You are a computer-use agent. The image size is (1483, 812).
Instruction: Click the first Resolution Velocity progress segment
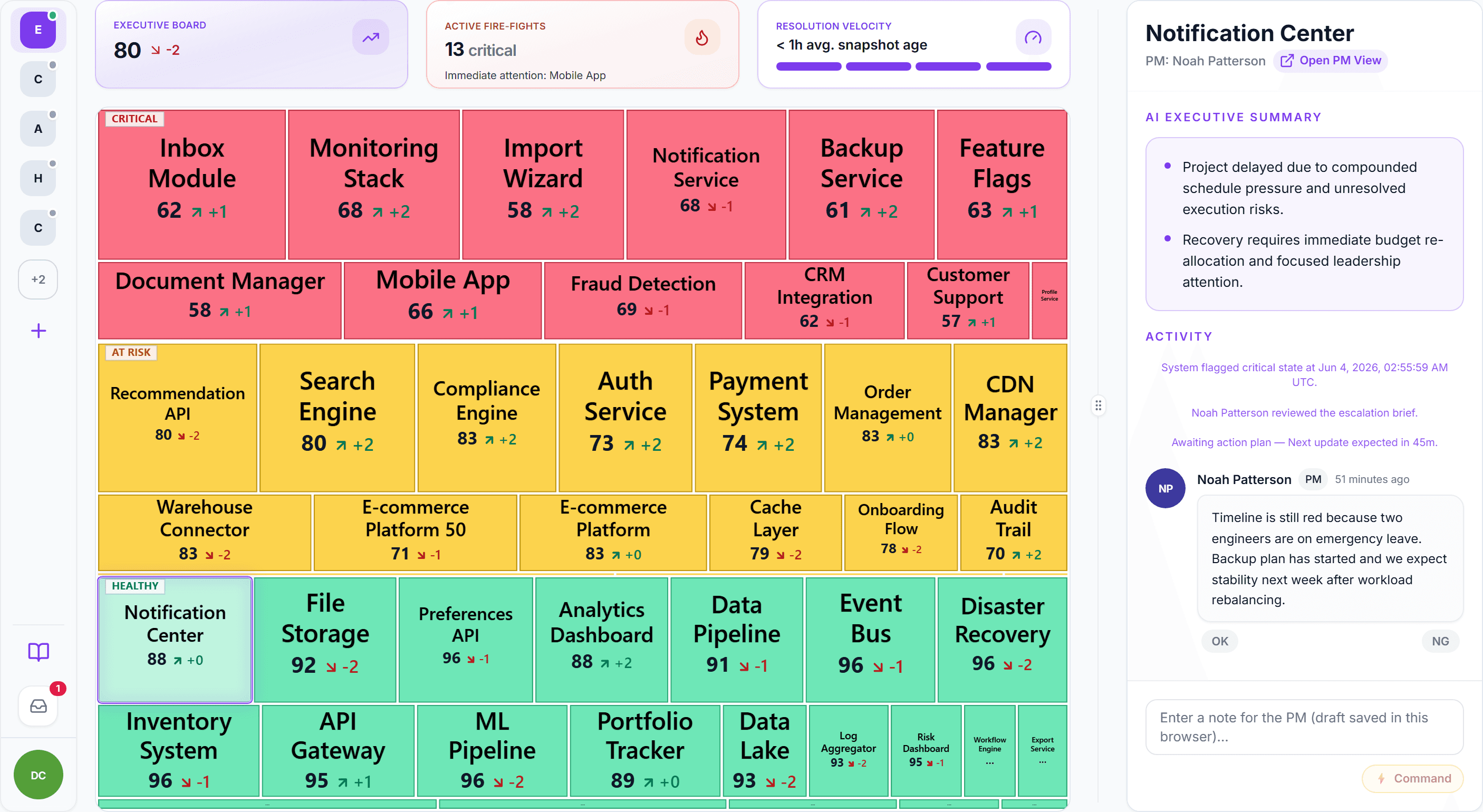[808, 67]
